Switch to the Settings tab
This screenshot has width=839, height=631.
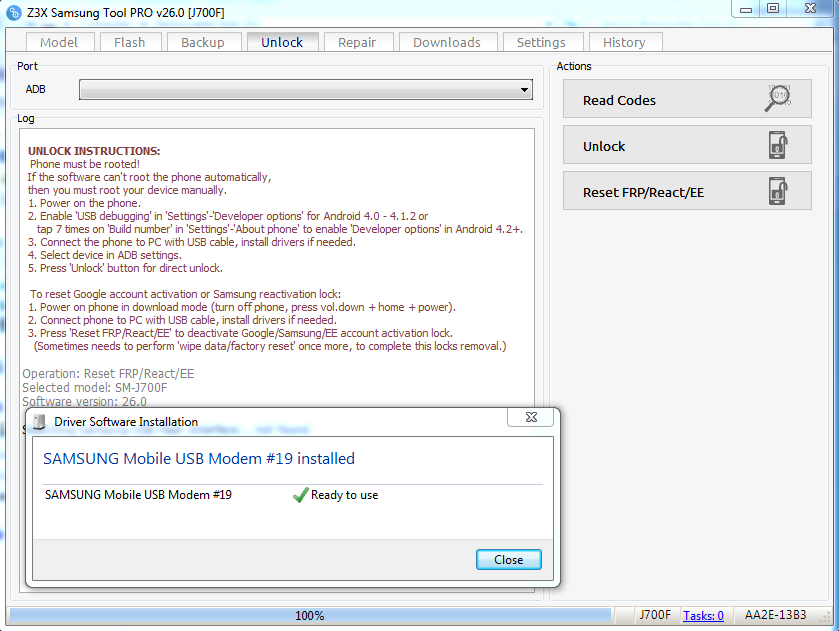pyautogui.click(x=541, y=42)
